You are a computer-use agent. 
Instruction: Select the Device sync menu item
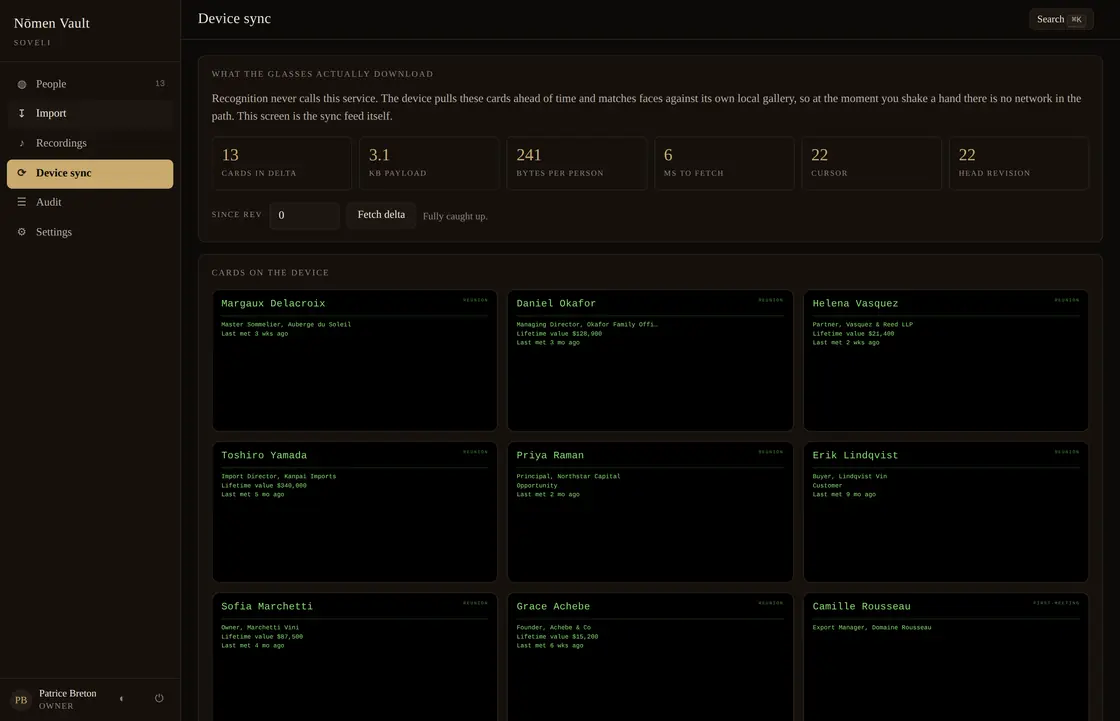coord(90,174)
